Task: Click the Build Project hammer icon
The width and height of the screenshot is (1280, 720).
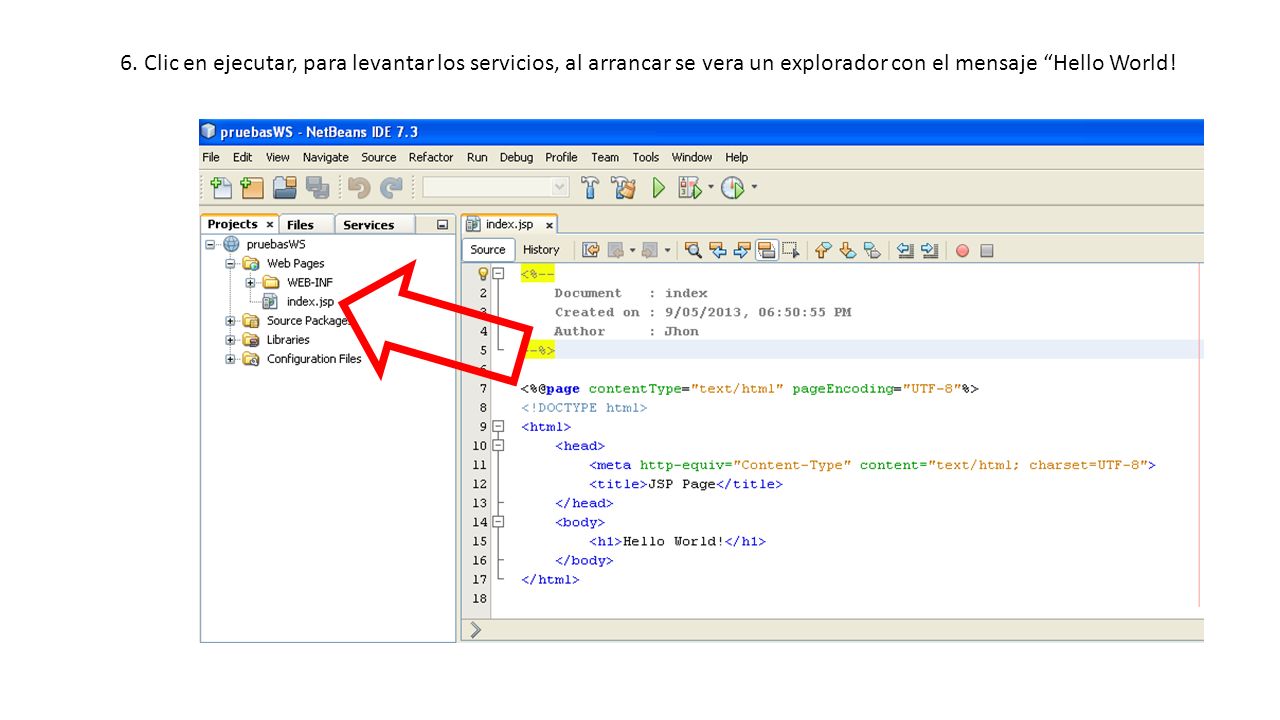Action: click(591, 187)
